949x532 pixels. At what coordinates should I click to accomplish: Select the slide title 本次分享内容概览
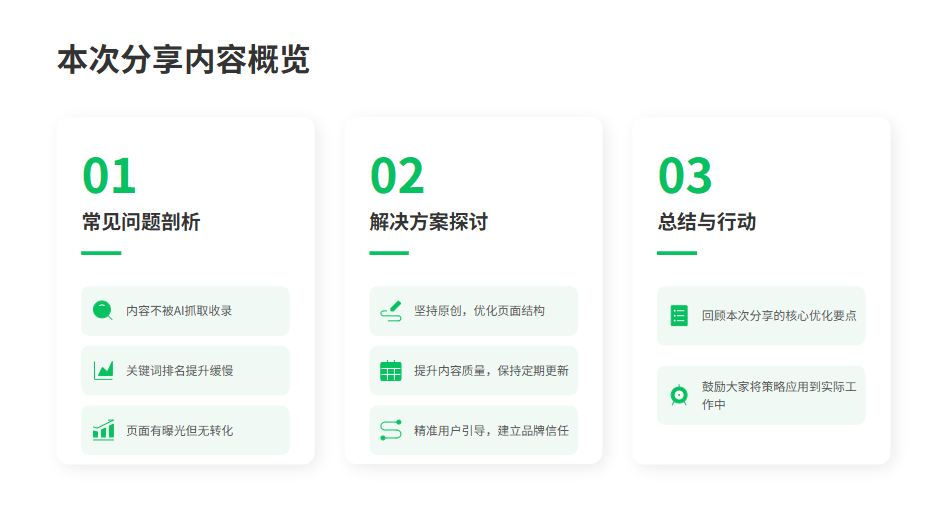point(183,59)
